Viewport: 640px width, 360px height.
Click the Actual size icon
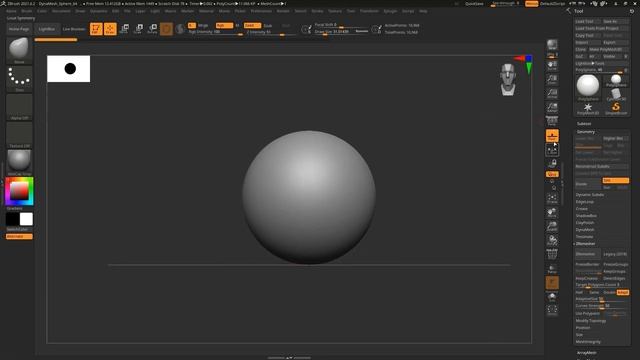(552, 93)
